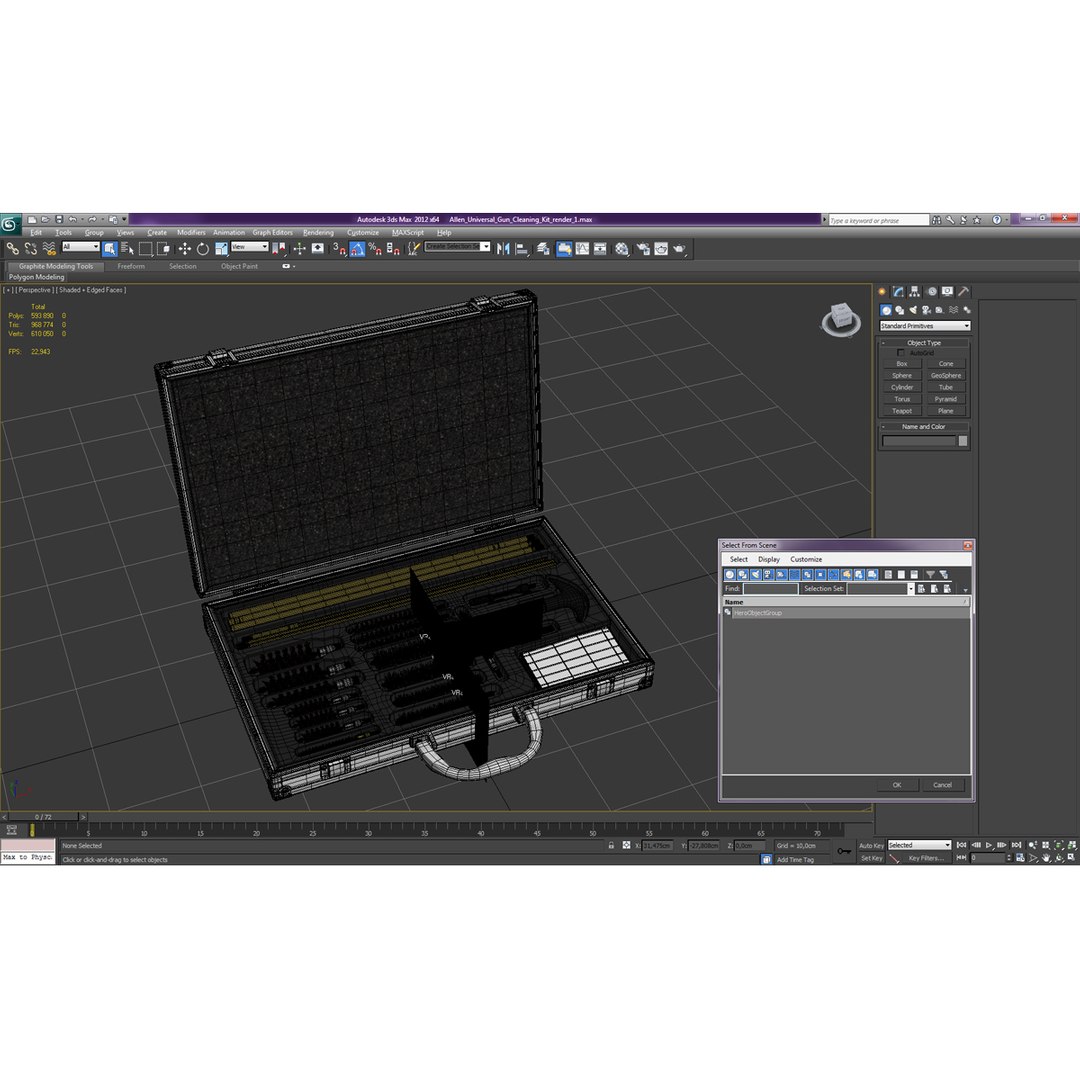Click the Play Animation button
Viewport: 1080px width, 1080px height.
pyautogui.click(x=989, y=845)
